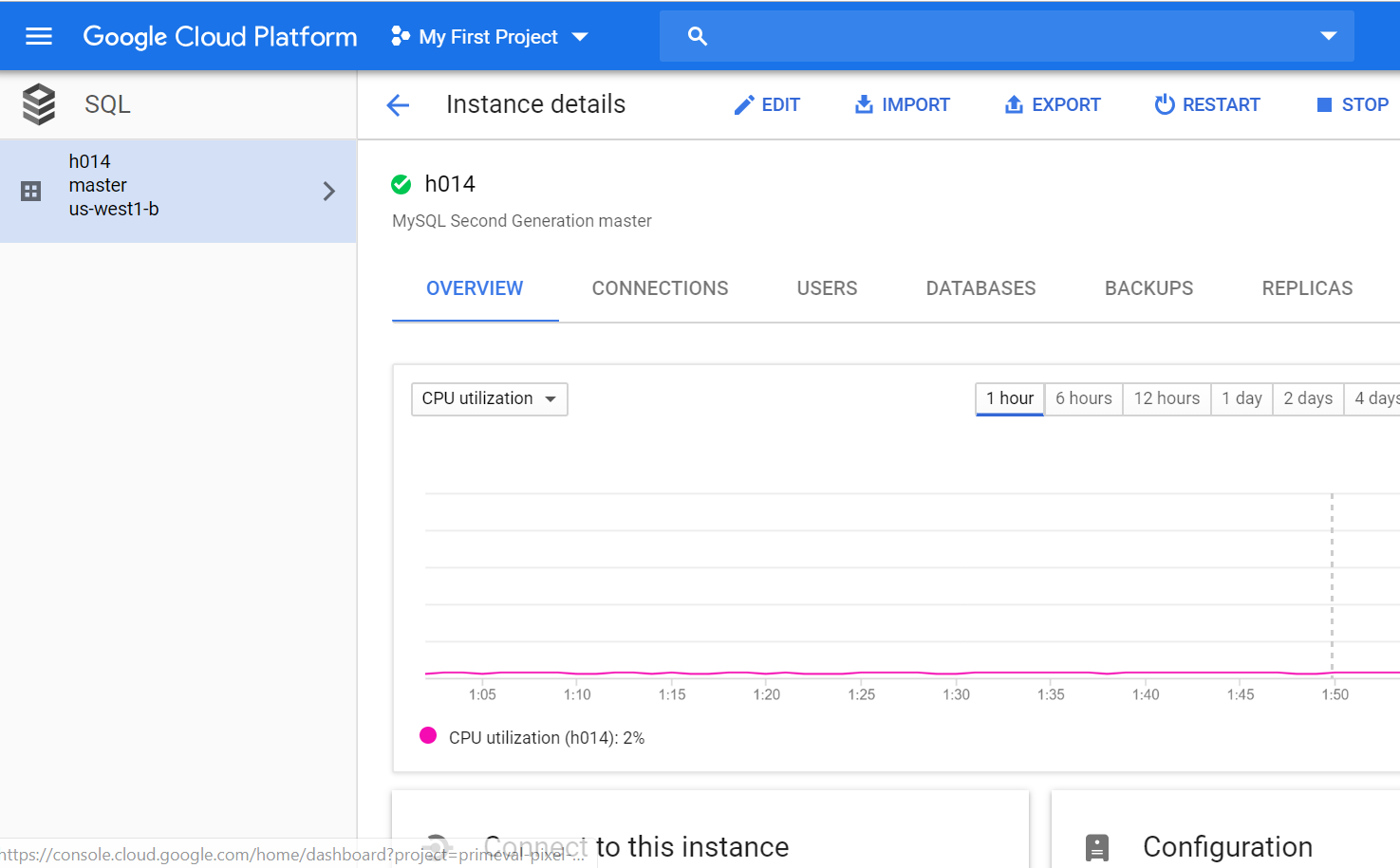Switch to the Connections tab
Viewport: 1400px width, 868px height.
point(660,288)
